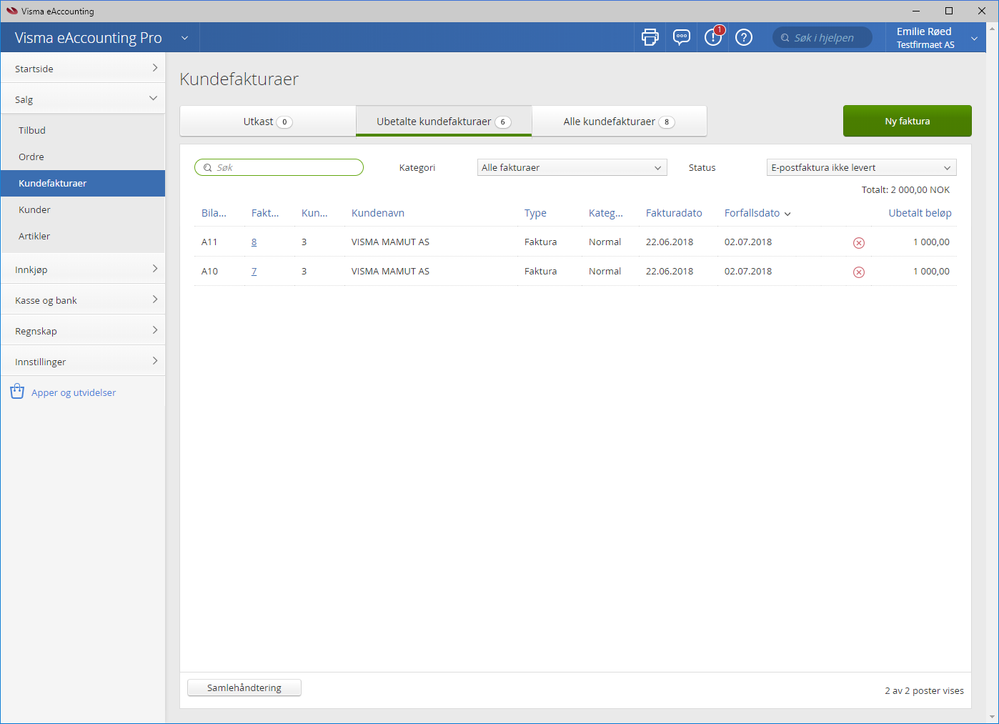Click the printer icon in header
This screenshot has width=999, height=724.
pos(650,38)
